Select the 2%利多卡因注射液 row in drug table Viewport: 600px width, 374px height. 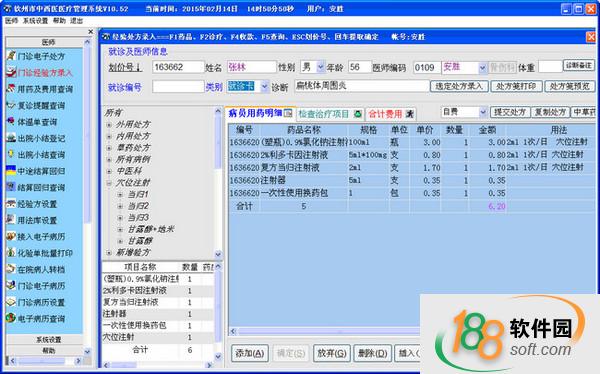(412, 155)
